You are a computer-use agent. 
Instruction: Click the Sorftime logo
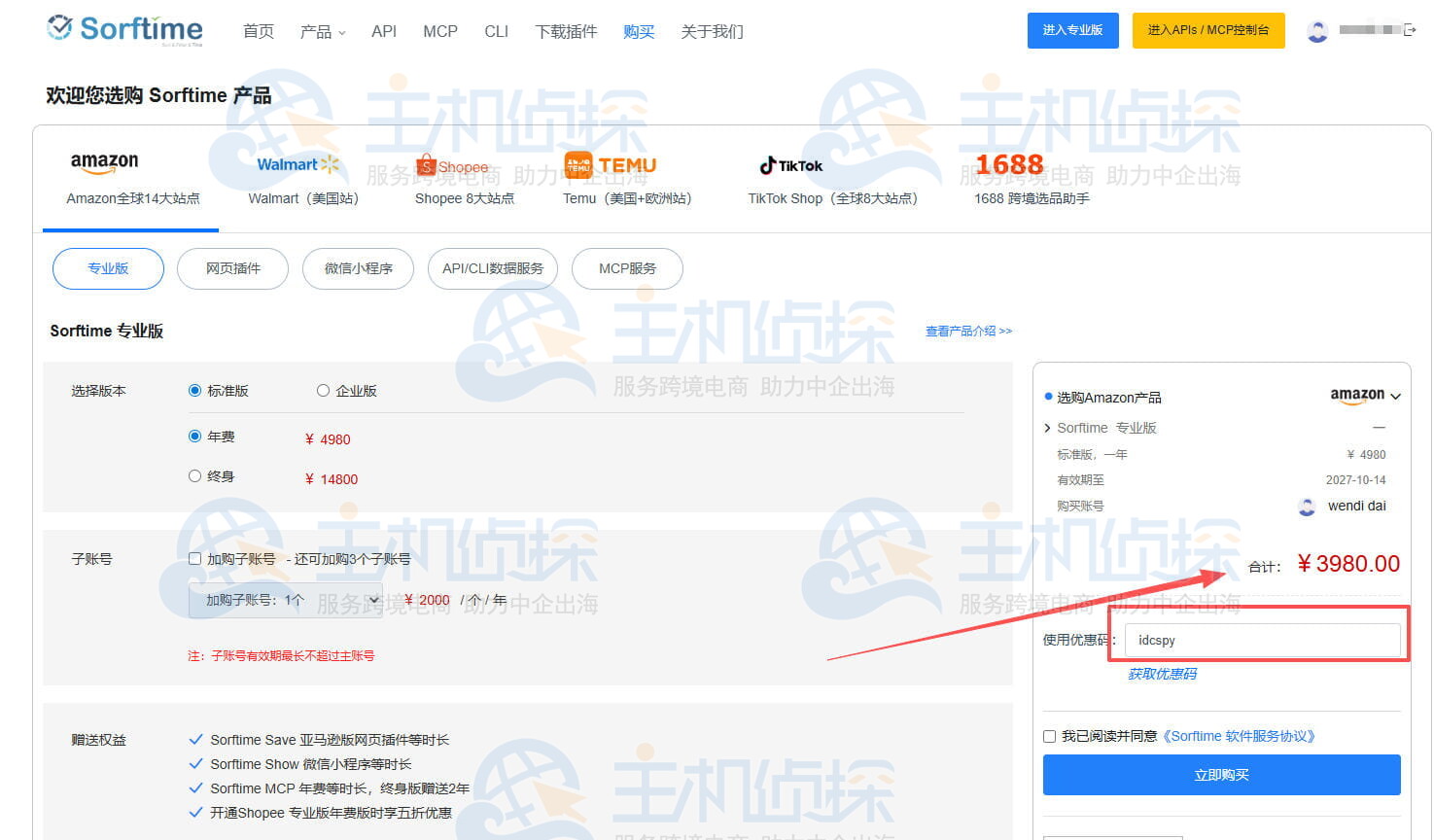(125, 29)
